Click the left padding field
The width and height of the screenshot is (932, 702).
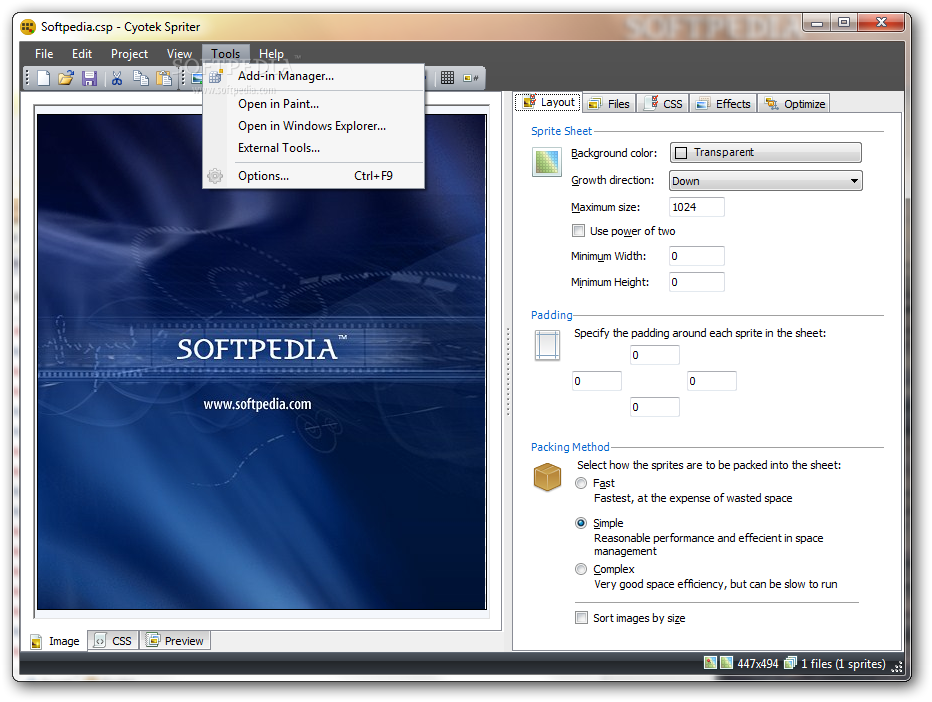click(x=597, y=381)
